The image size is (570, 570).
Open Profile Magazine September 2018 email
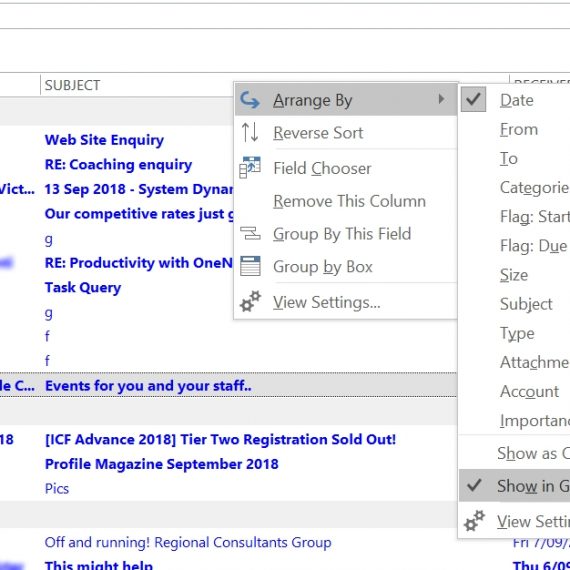[161, 464]
